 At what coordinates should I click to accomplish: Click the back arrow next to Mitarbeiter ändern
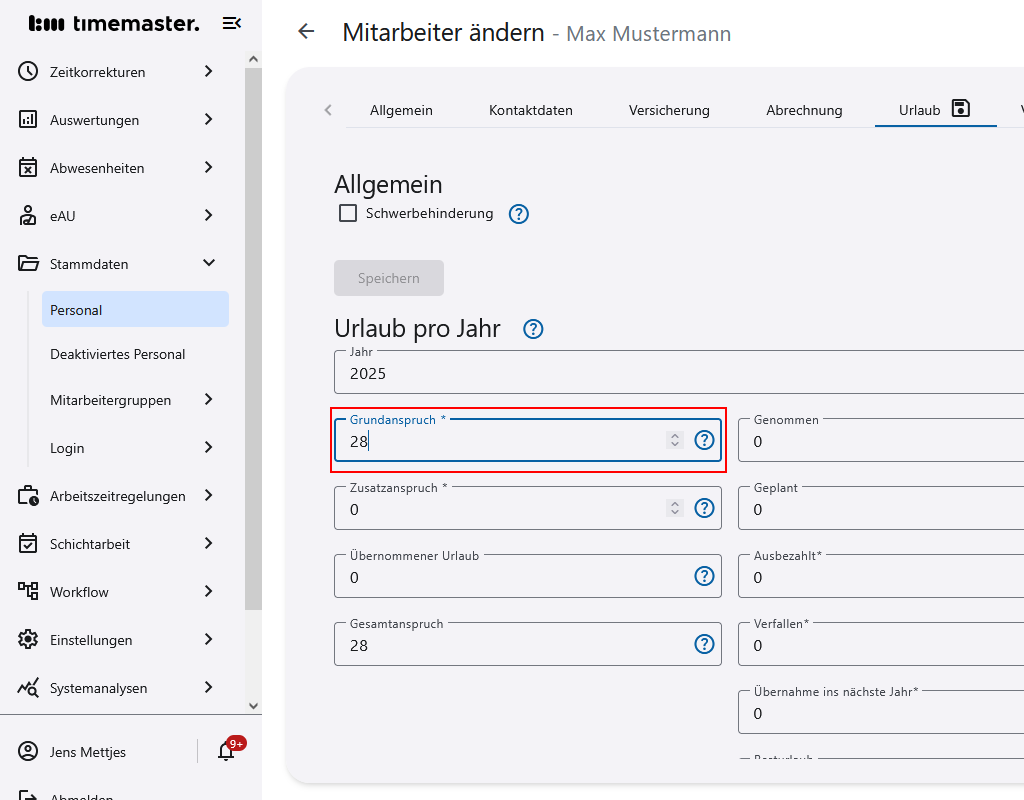[306, 32]
